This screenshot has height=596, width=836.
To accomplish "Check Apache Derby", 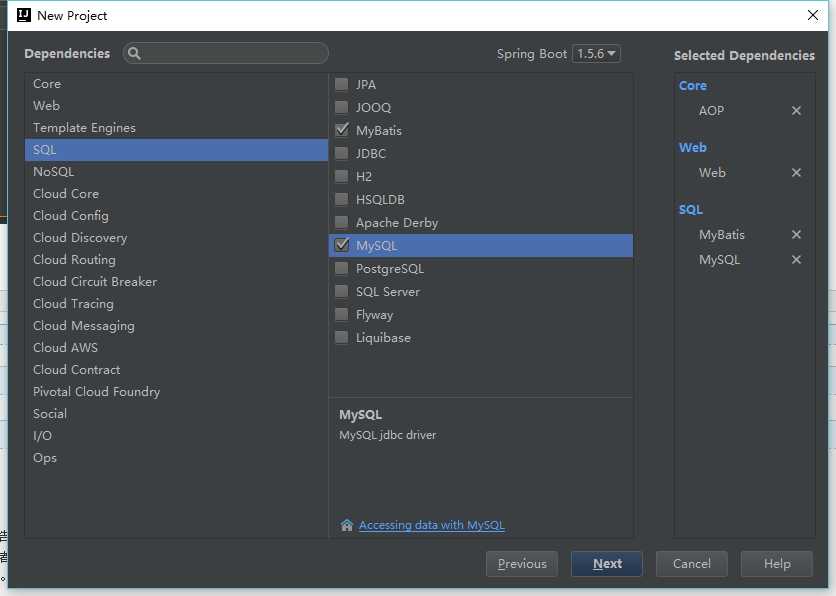I will [342, 222].
